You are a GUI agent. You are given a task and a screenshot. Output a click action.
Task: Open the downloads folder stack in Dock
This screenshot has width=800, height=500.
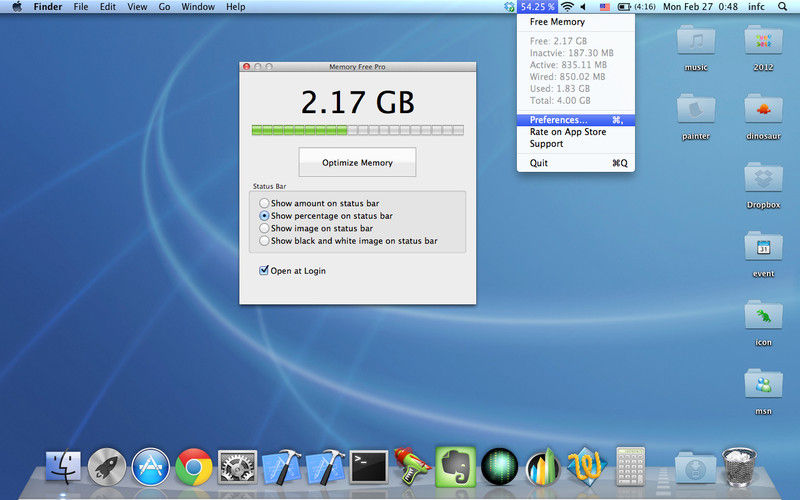(x=695, y=467)
